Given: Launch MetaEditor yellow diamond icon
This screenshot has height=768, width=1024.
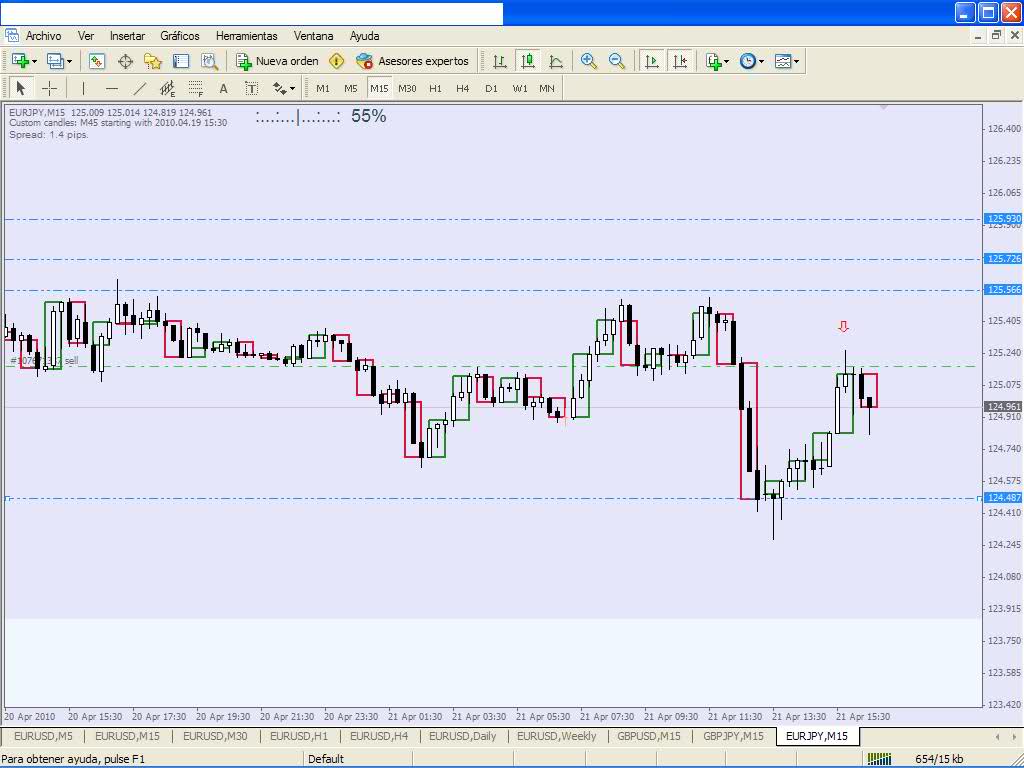Looking at the screenshot, I should [x=336, y=61].
